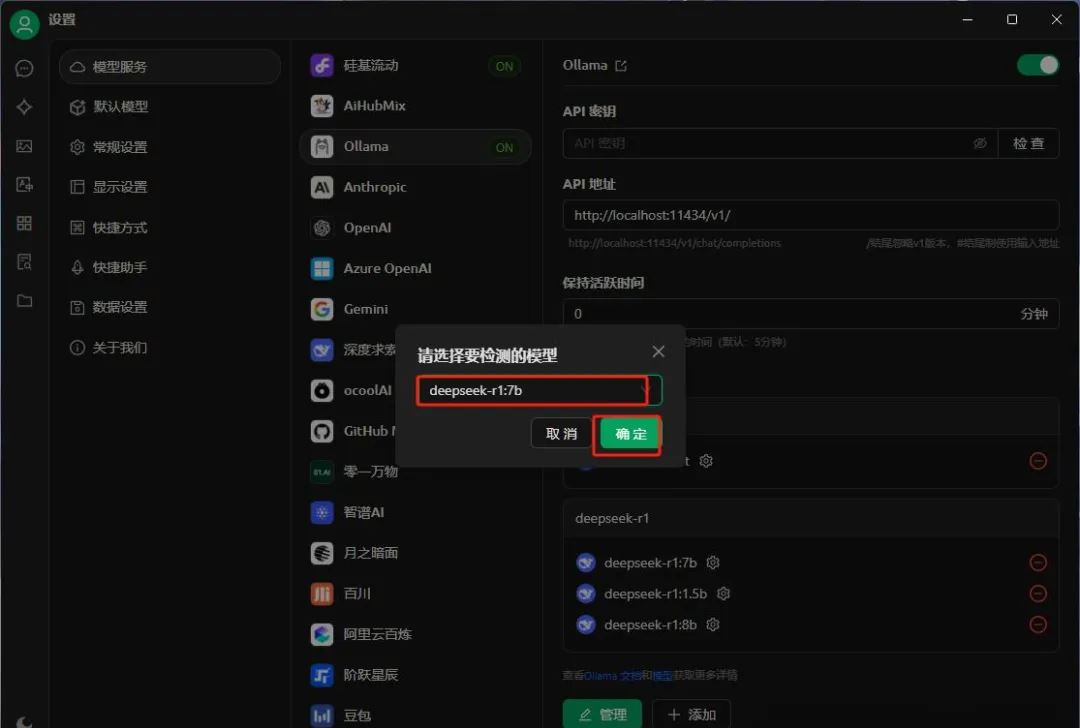This screenshot has width=1080, height=728.
Task: Select the 深度求索 provider
Action: (x=351, y=350)
